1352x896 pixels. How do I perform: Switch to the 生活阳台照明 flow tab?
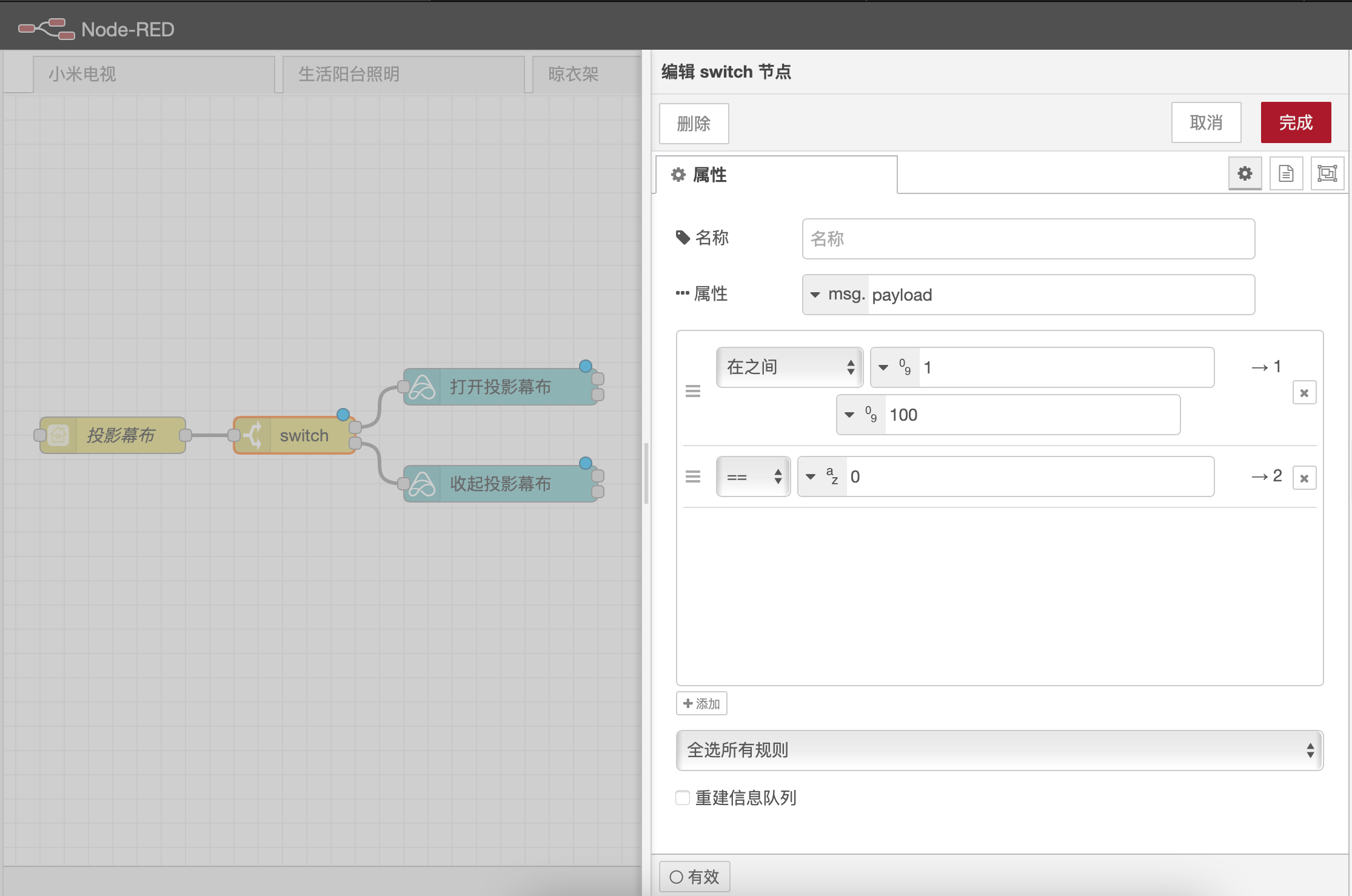(x=404, y=74)
